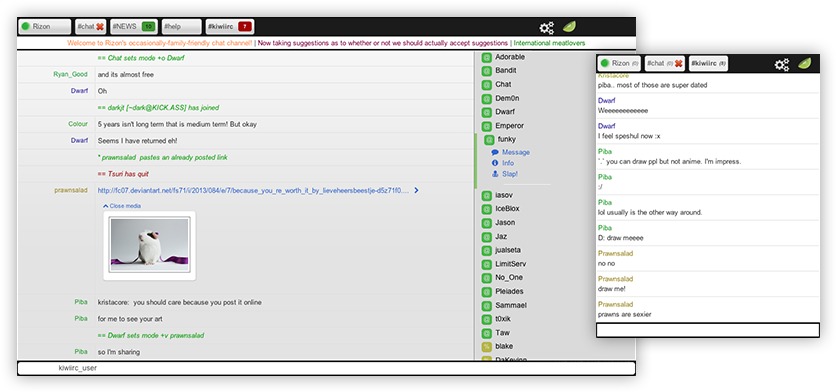Viewport: 836px width, 392px height.
Task: Click Dwarf nick above 'Weeeeeeeeeeeee' in small window
Action: tap(607, 101)
